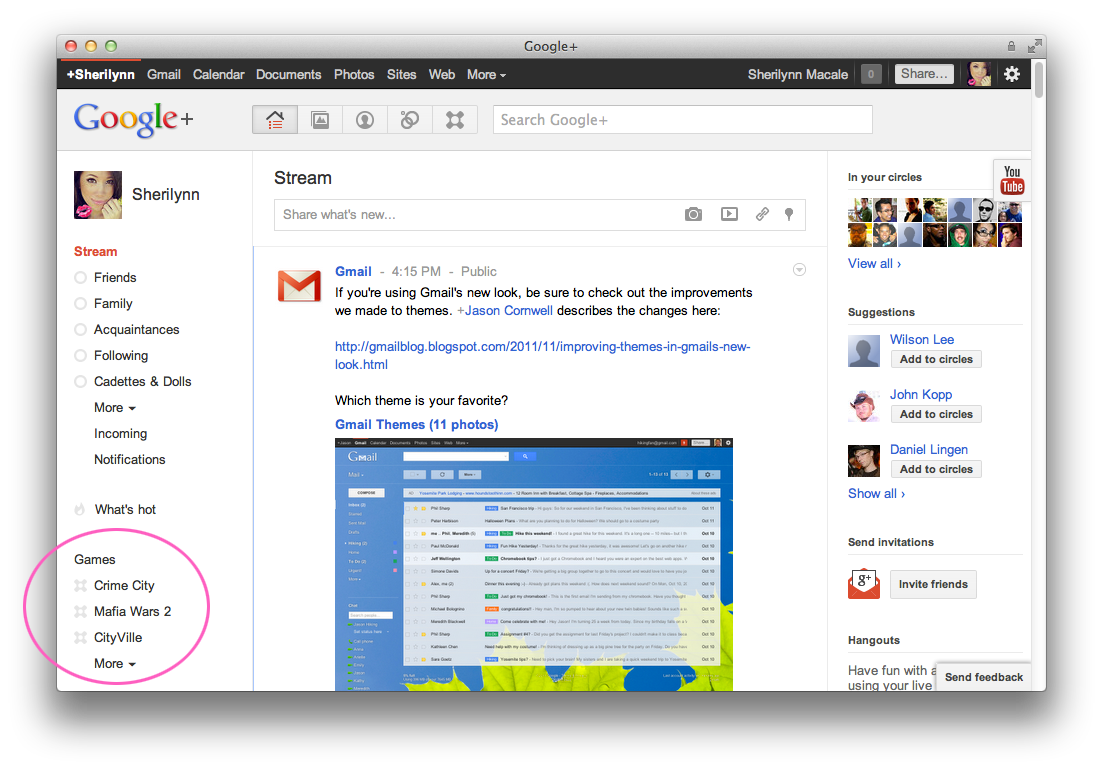Click Sherilynn's profile photo in sidebar

point(98,195)
